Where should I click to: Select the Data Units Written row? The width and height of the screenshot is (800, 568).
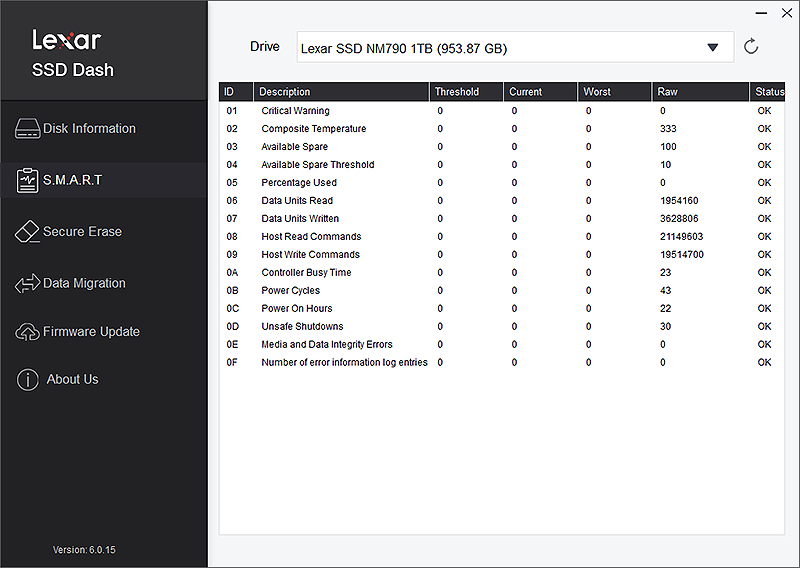tap(300, 219)
